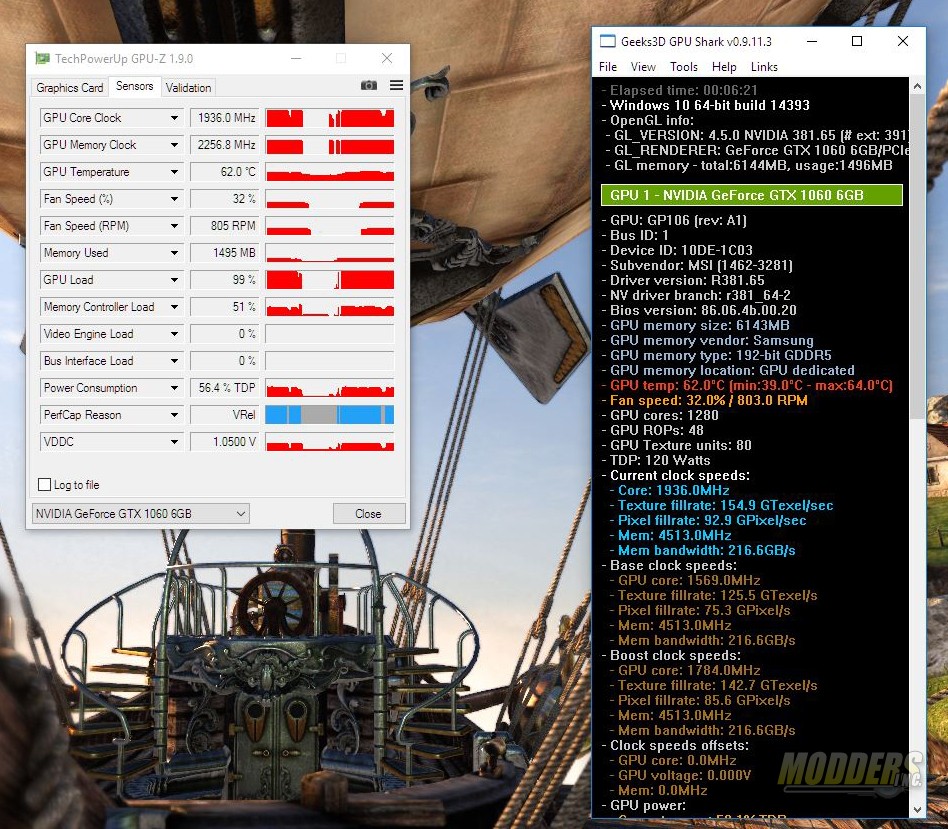
Task: Click the GPU Shark window icon in title bar
Action: click(607, 42)
